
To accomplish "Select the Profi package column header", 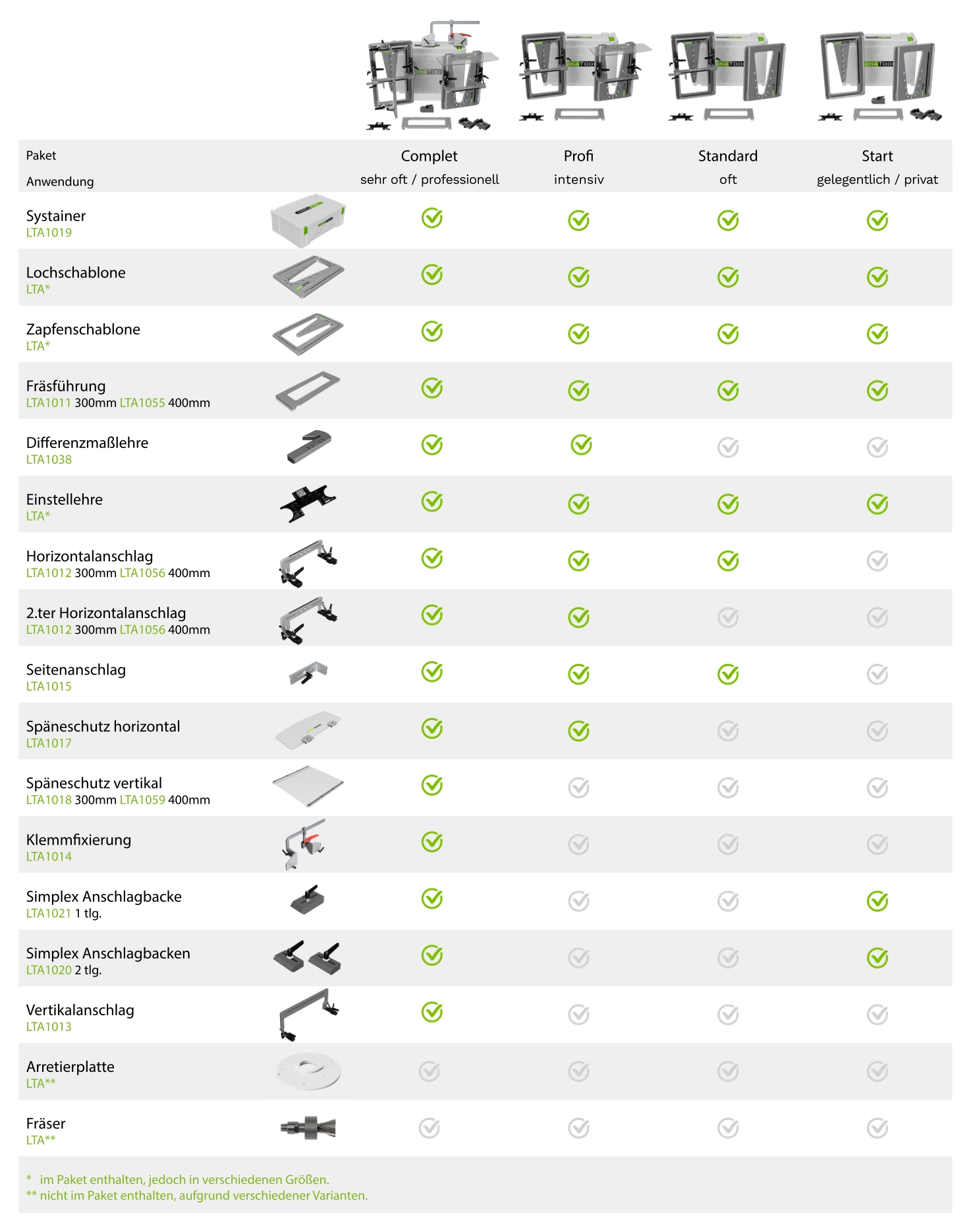I will tap(578, 156).
